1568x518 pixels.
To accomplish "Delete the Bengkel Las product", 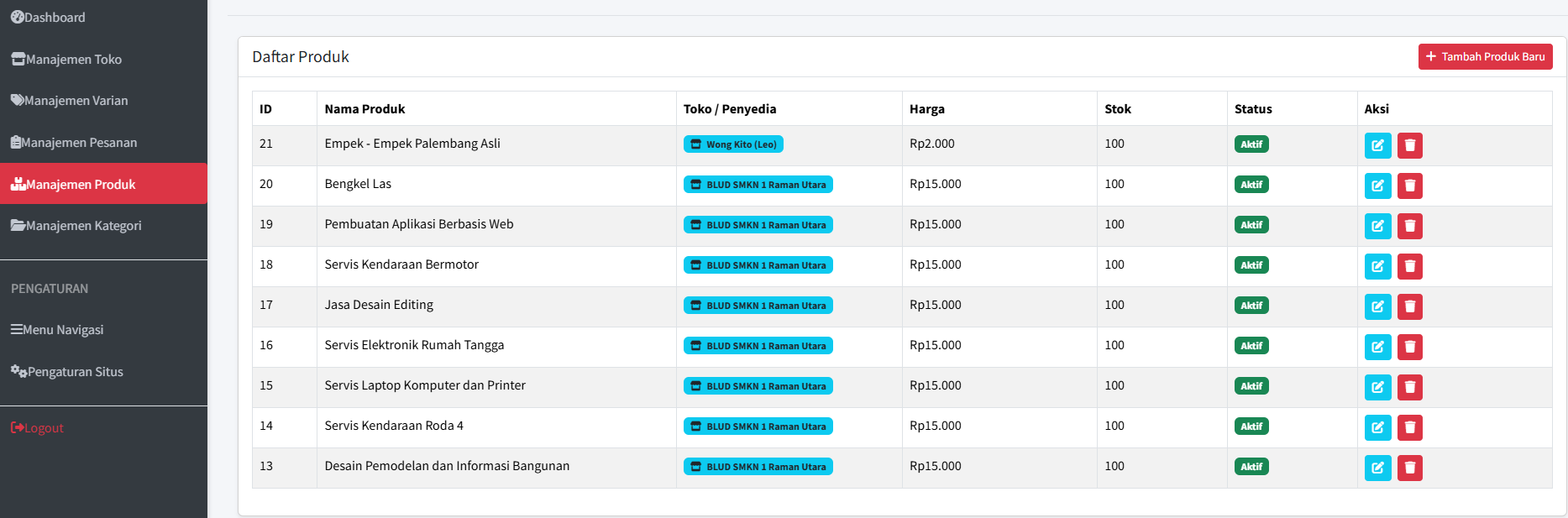I will (1409, 186).
